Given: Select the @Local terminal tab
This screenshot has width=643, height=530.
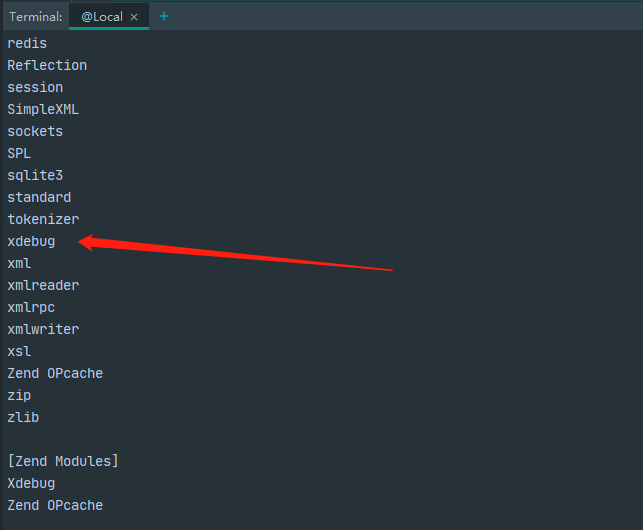Looking at the screenshot, I should pos(101,17).
